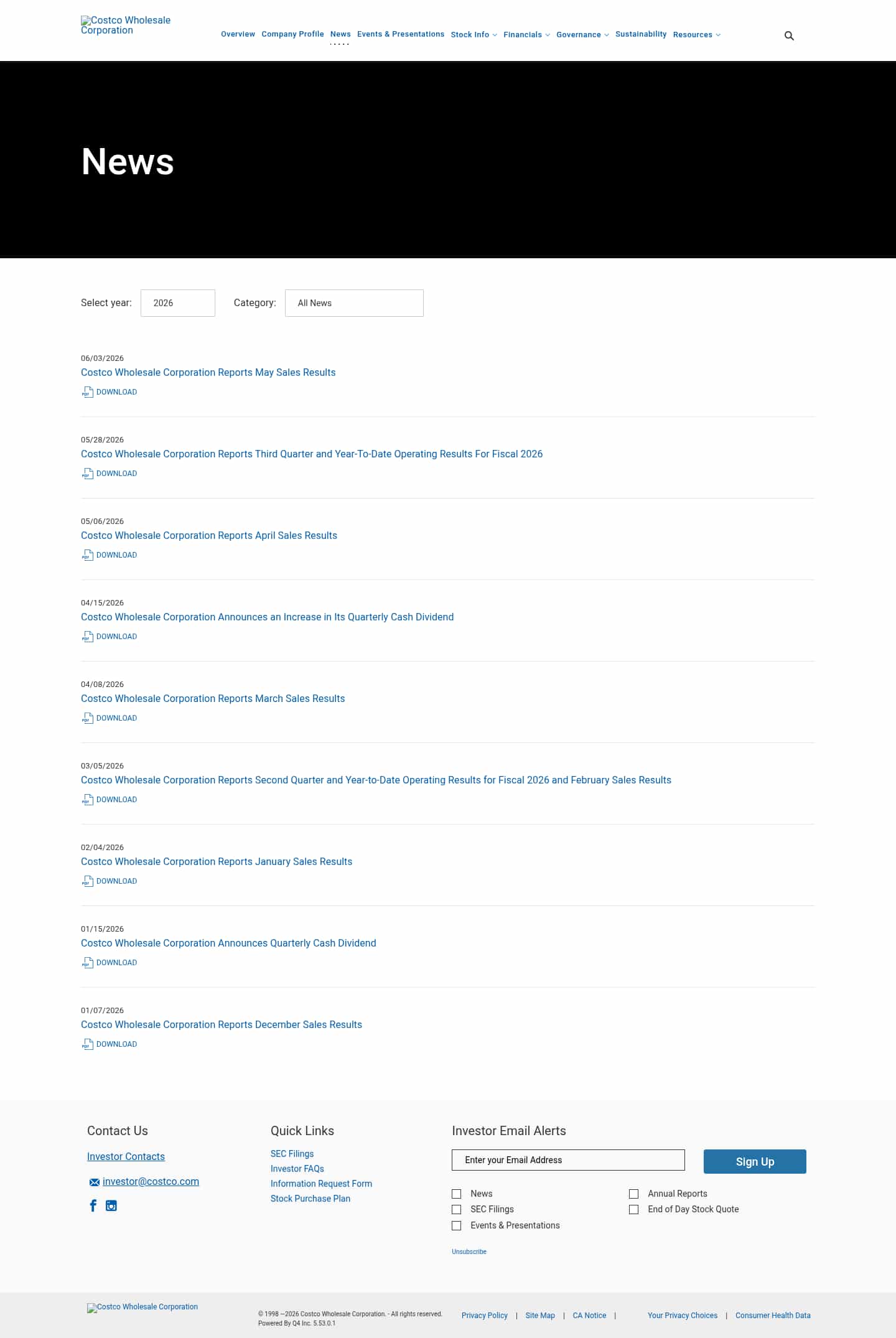The height and width of the screenshot is (1338, 896).
Task: Open the January Sales Results press release
Action: [217, 861]
